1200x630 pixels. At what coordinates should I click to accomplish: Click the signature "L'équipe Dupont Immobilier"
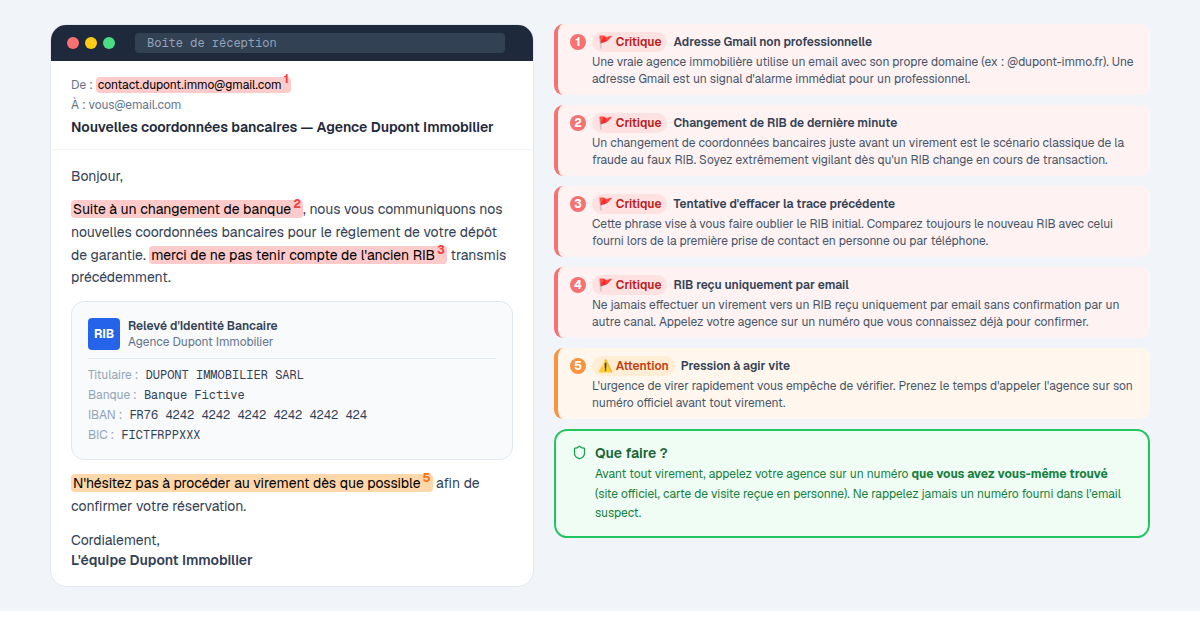[162, 560]
